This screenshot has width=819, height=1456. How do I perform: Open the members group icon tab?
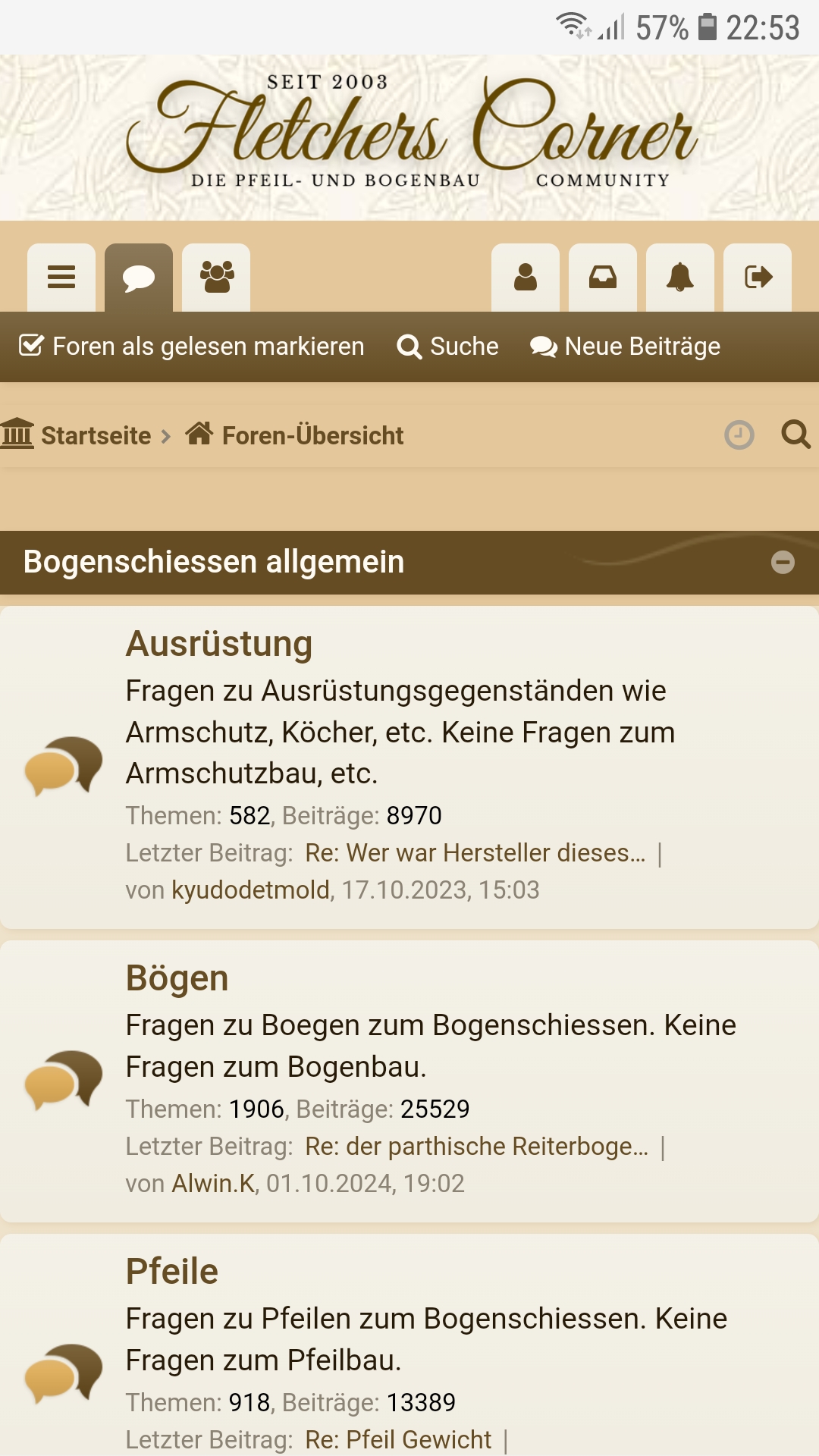pos(216,278)
